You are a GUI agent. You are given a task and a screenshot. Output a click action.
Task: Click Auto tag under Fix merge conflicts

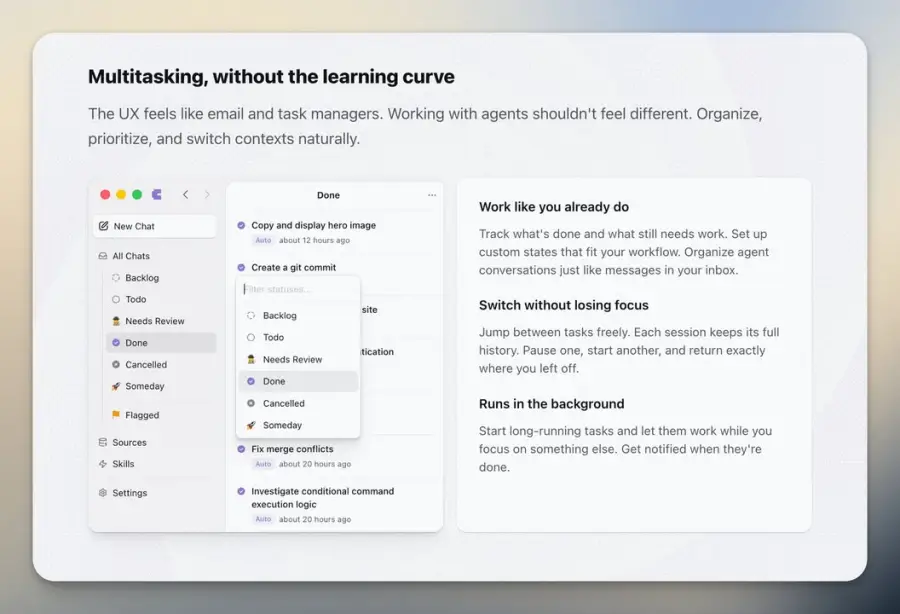(263, 464)
